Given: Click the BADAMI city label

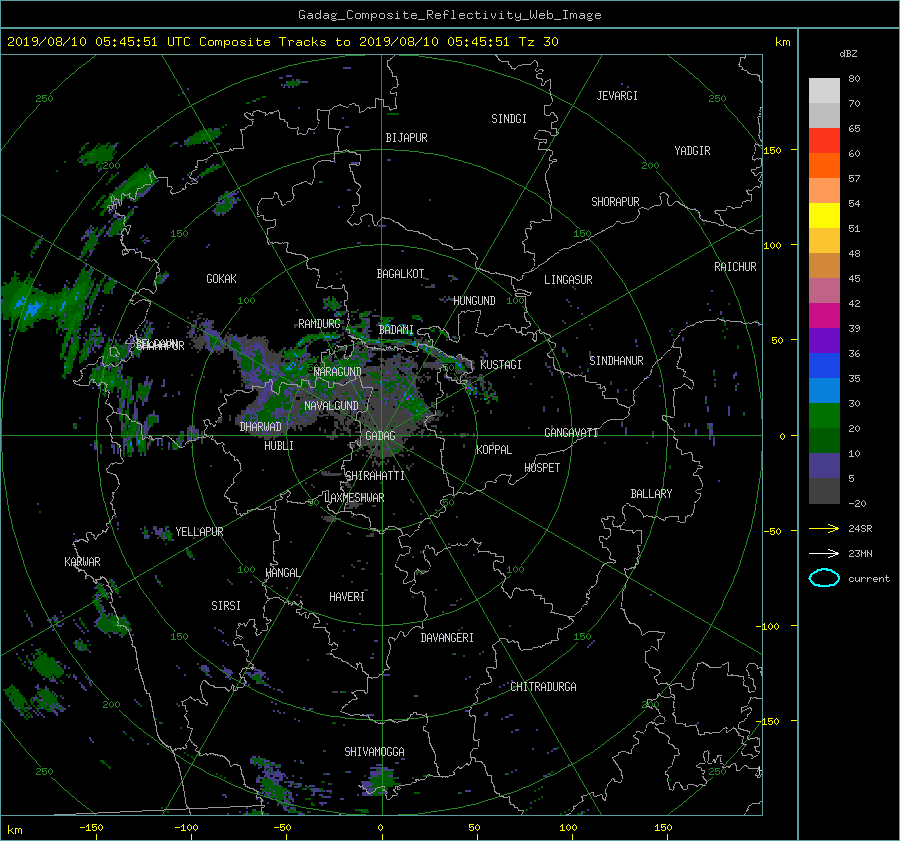Looking at the screenshot, I should 396,330.
